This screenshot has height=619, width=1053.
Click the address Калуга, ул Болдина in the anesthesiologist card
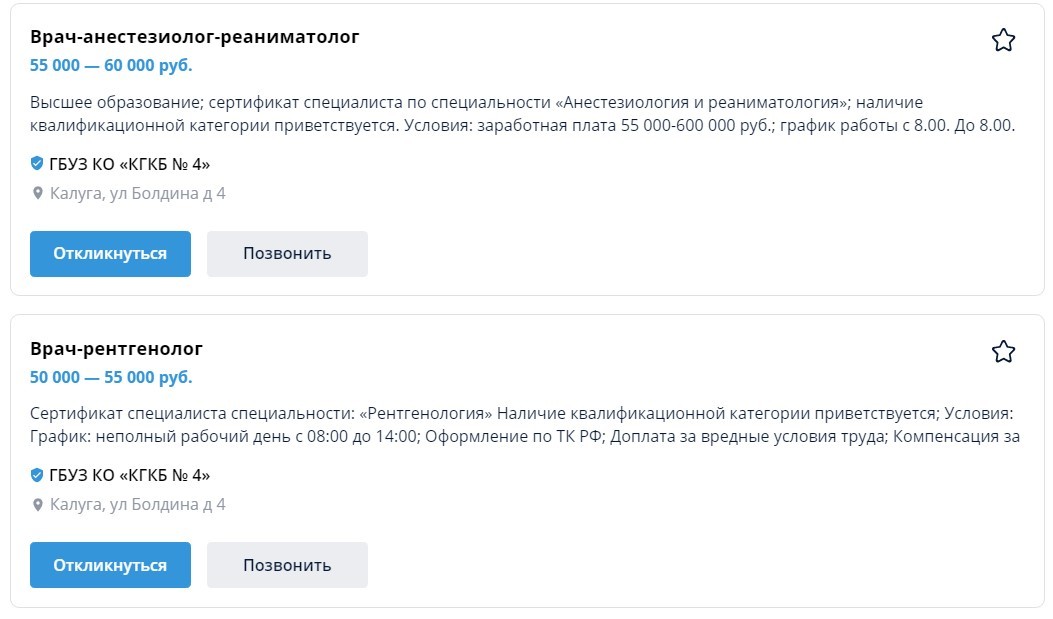coord(138,194)
